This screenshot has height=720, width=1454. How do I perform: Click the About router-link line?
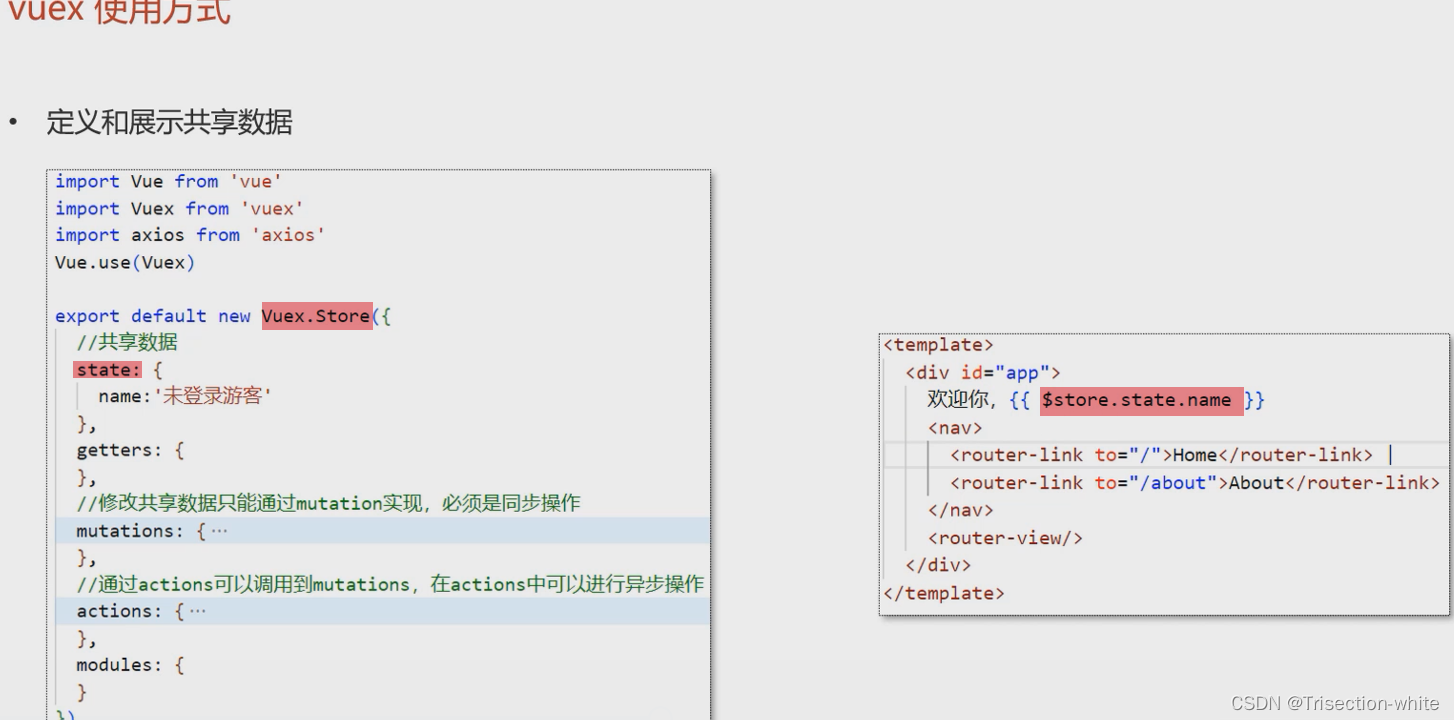[1194, 483]
